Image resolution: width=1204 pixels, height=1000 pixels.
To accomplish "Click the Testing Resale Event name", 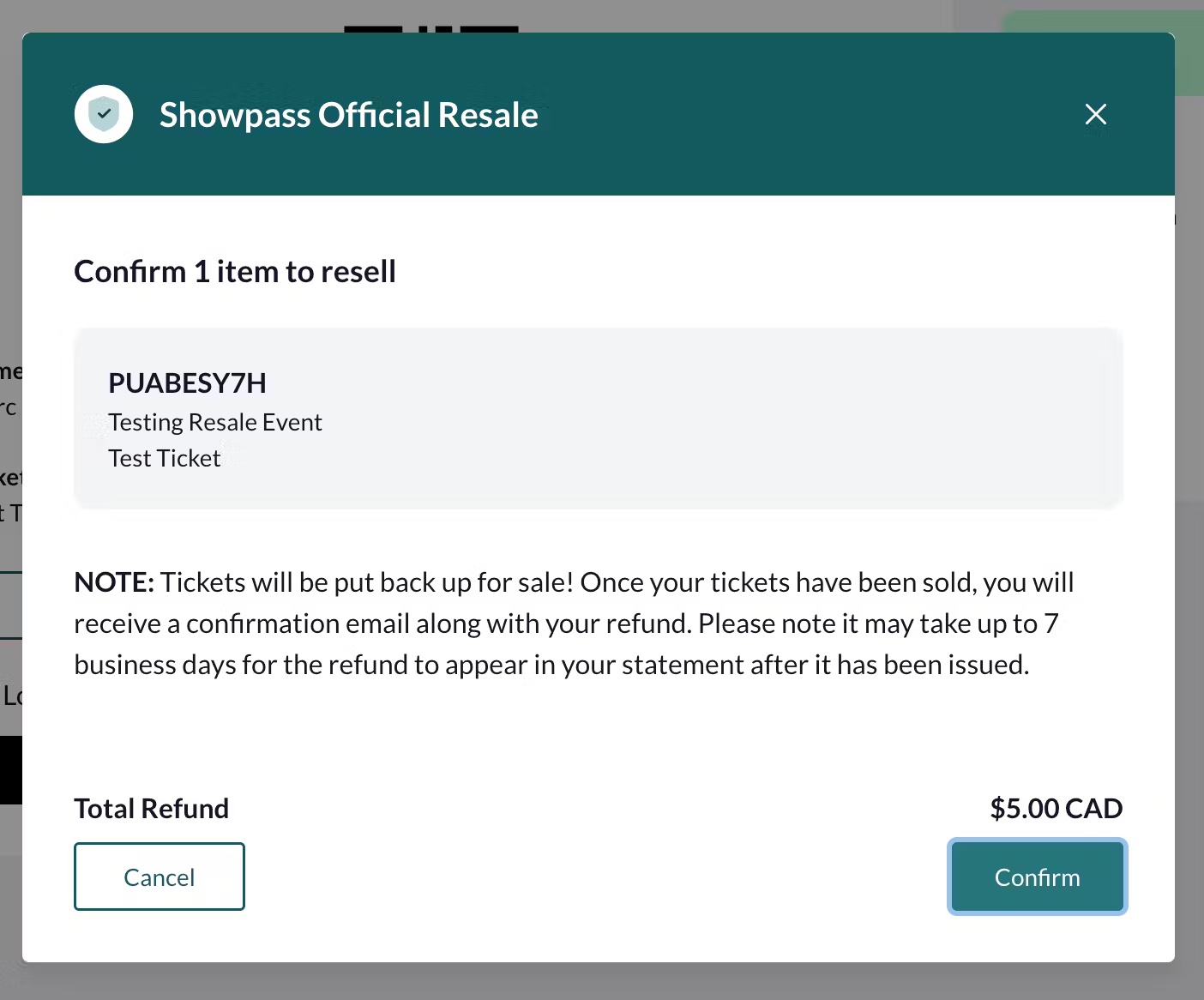I will [215, 422].
